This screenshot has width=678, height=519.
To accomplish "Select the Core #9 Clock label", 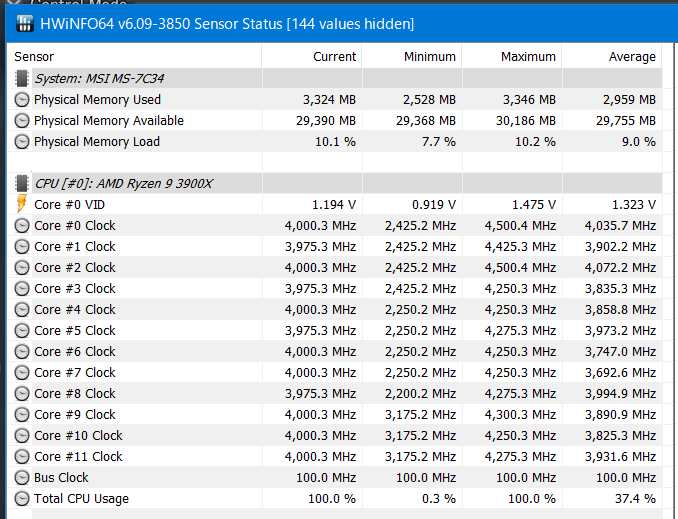I will [75, 415].
